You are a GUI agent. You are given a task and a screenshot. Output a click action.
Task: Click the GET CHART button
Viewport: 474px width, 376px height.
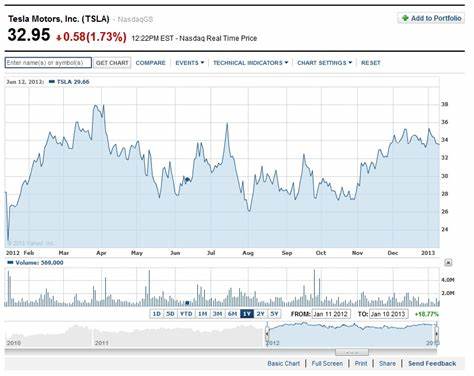pyautogui.click(x=112, y=63)
